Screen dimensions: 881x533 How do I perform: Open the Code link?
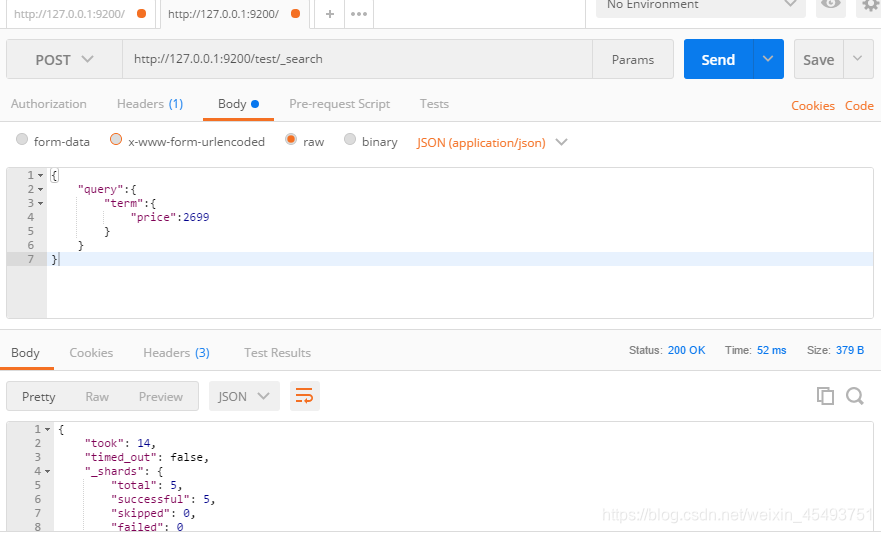coord(859,106)
